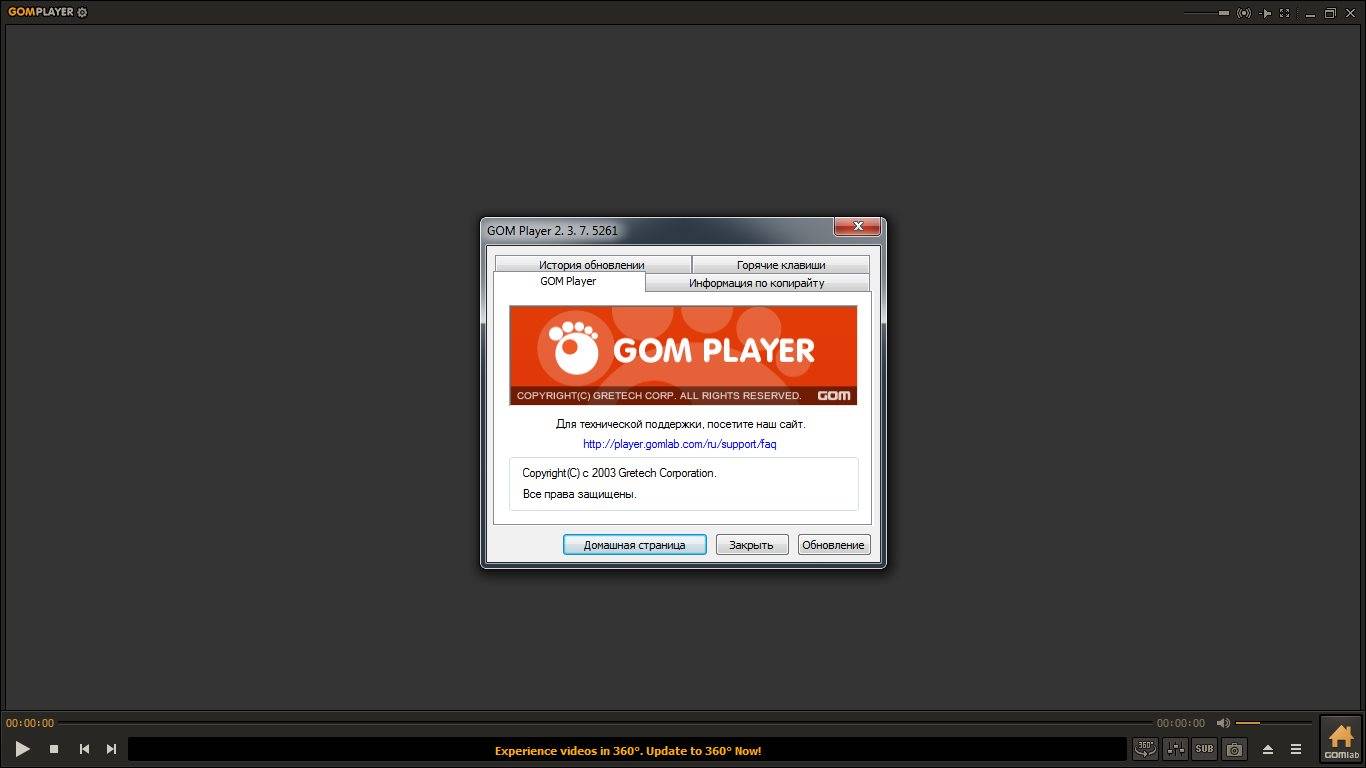Switch to the История обновлений tab

592,265
